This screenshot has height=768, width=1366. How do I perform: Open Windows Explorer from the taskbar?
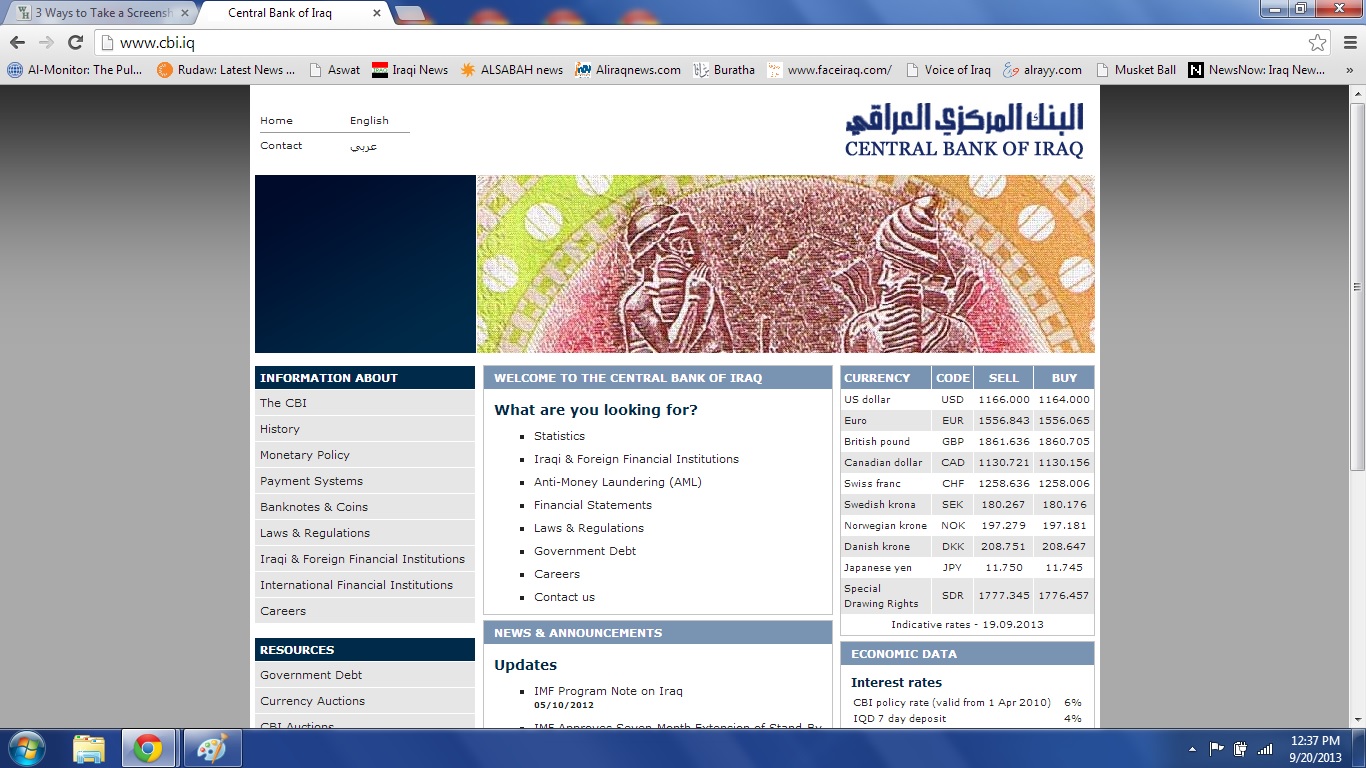pos(88,748)
